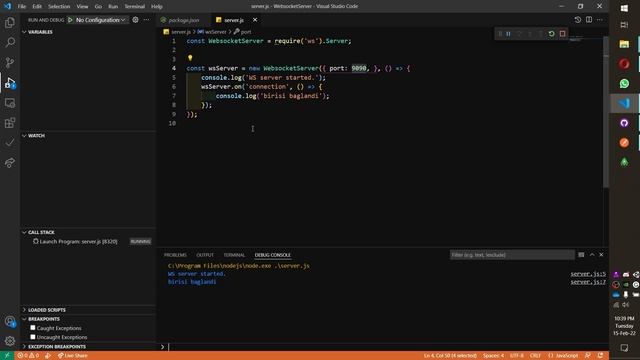The height and width of the screenshot is (360, 640).
Task: Open Run and Debug more actions menu
Action: [146, 20]
